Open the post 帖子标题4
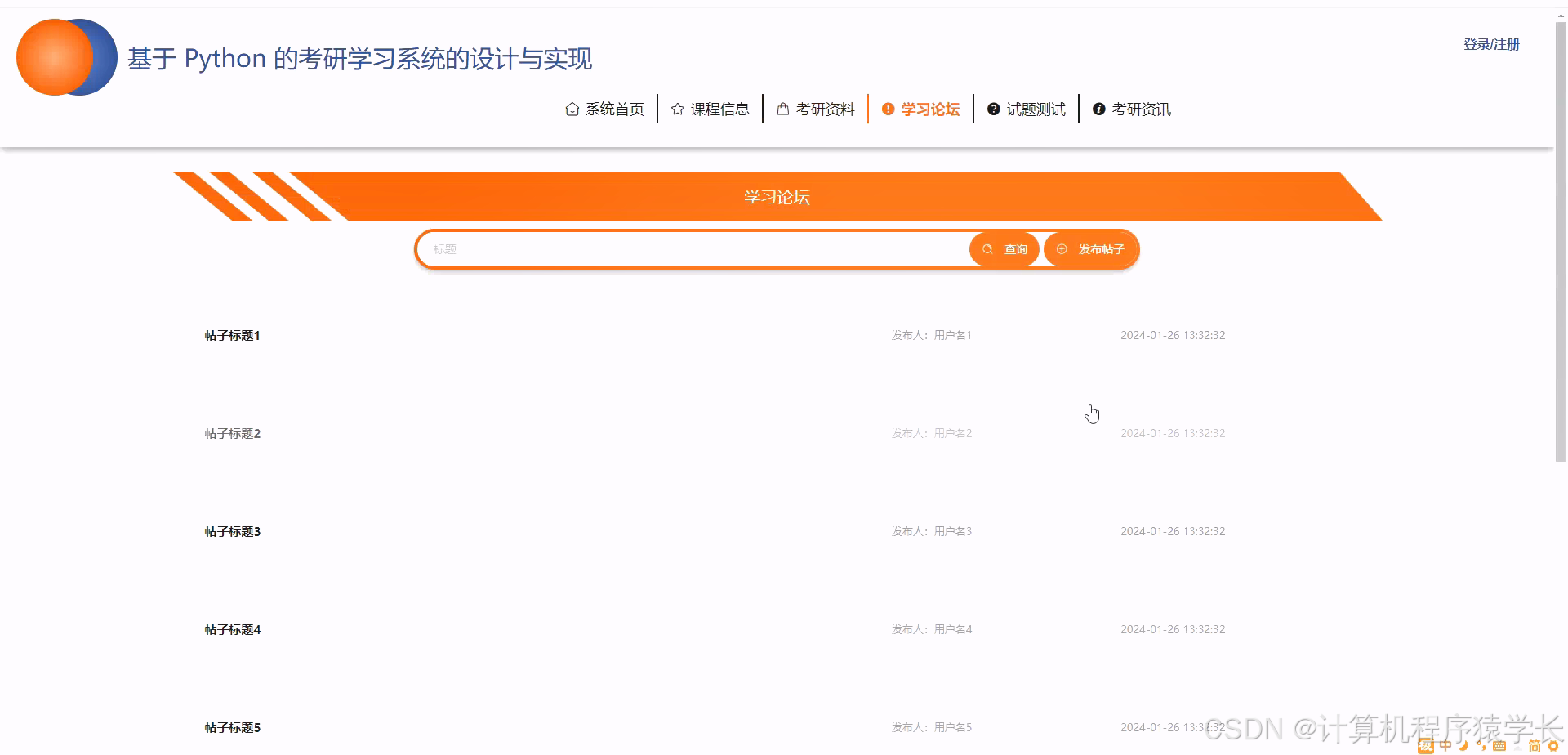 pos(233,629)
